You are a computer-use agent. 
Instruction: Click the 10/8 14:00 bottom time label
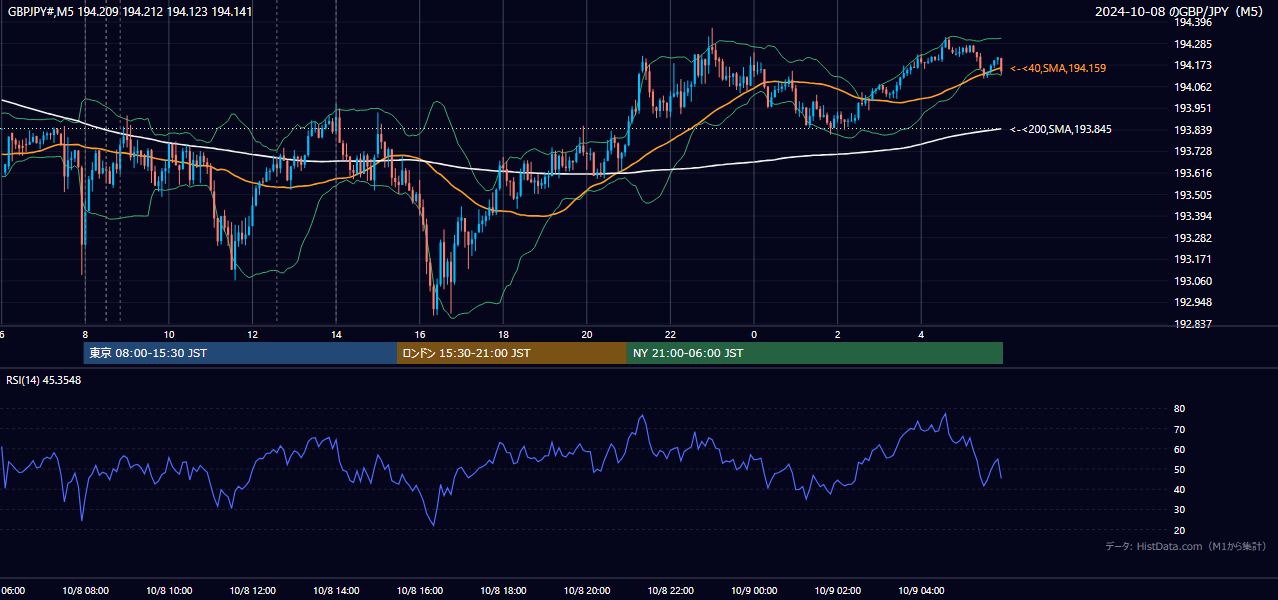pos(336,591)
